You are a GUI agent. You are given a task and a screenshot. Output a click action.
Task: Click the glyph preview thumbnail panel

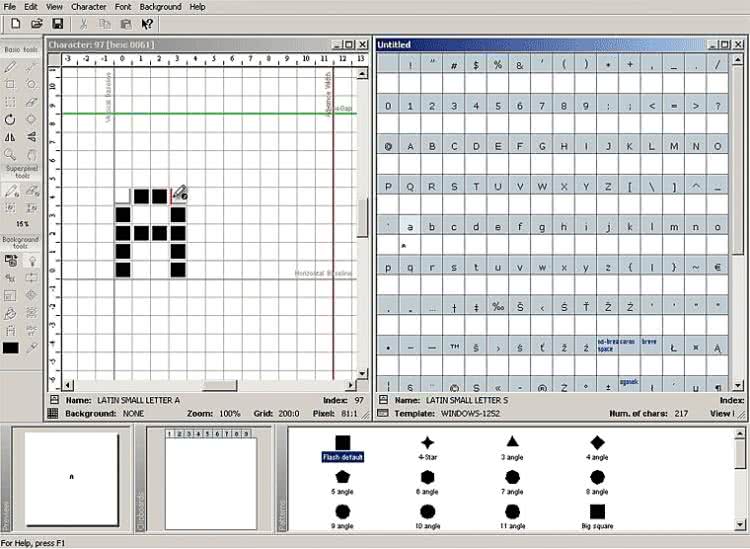71,479
